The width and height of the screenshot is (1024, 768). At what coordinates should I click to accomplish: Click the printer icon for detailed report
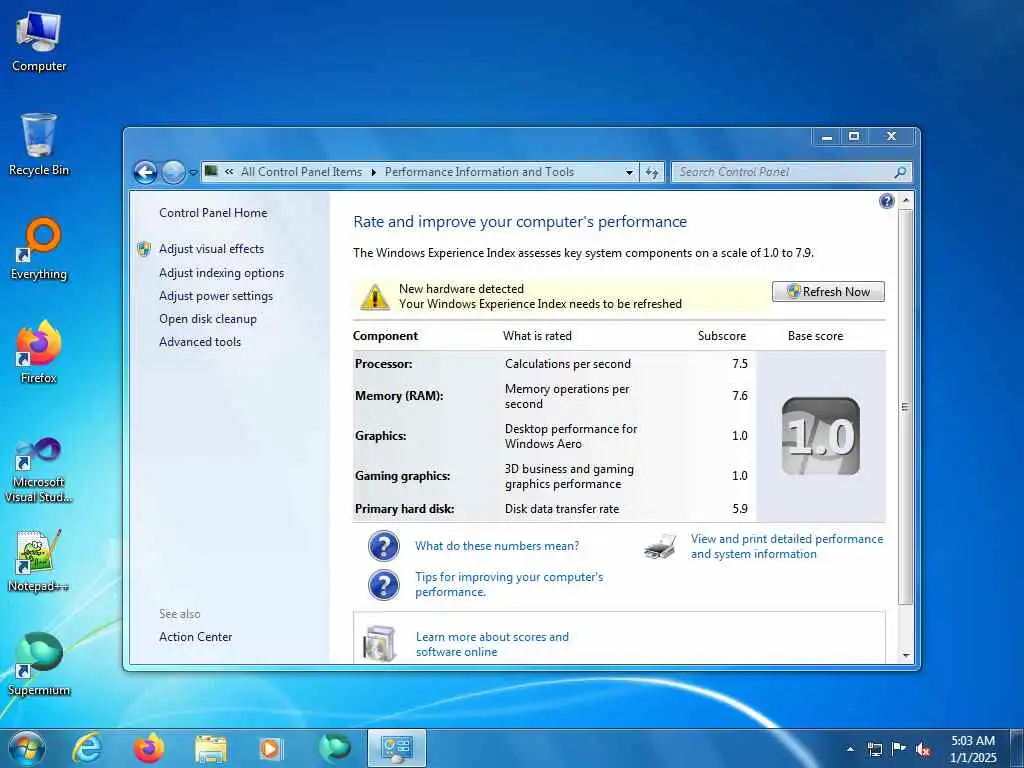pos(660,547)
